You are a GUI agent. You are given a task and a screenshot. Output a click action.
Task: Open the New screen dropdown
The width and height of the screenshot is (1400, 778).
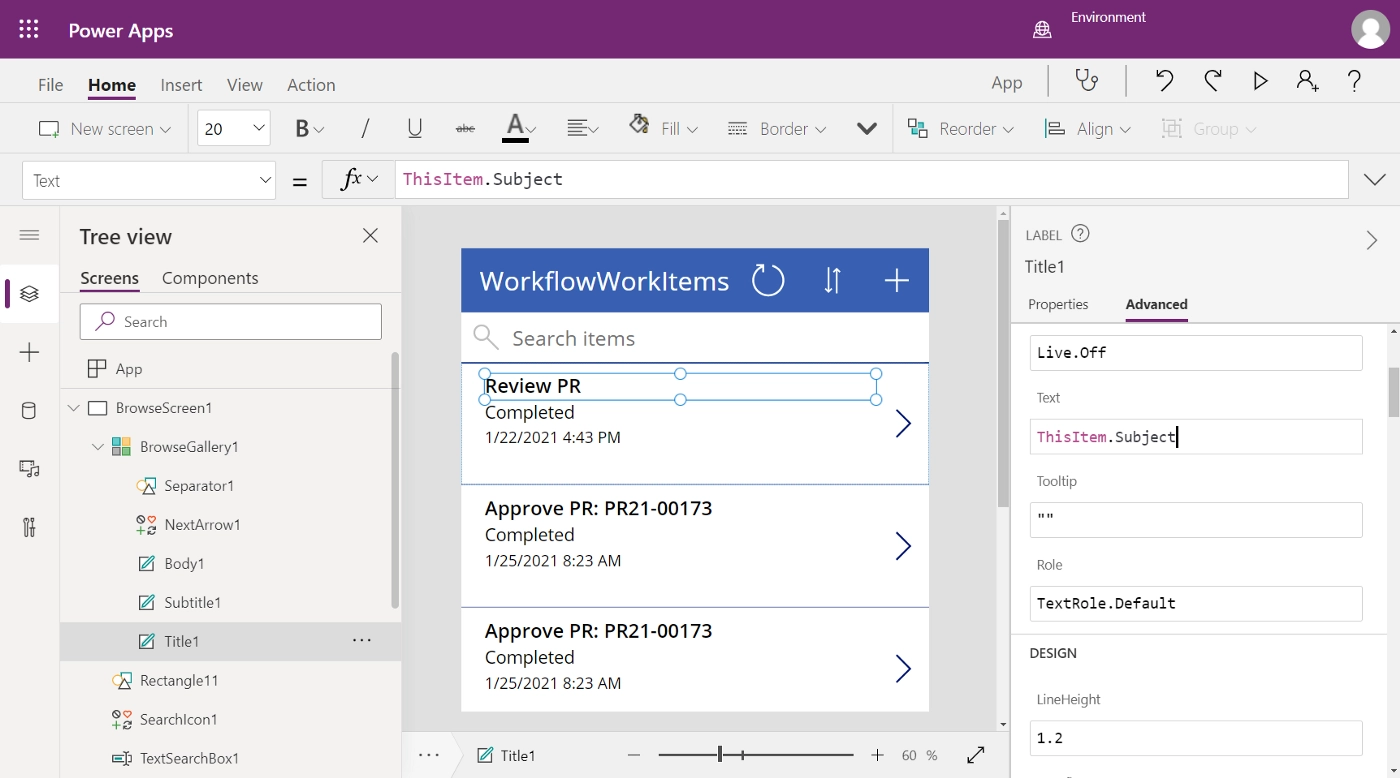104,129
